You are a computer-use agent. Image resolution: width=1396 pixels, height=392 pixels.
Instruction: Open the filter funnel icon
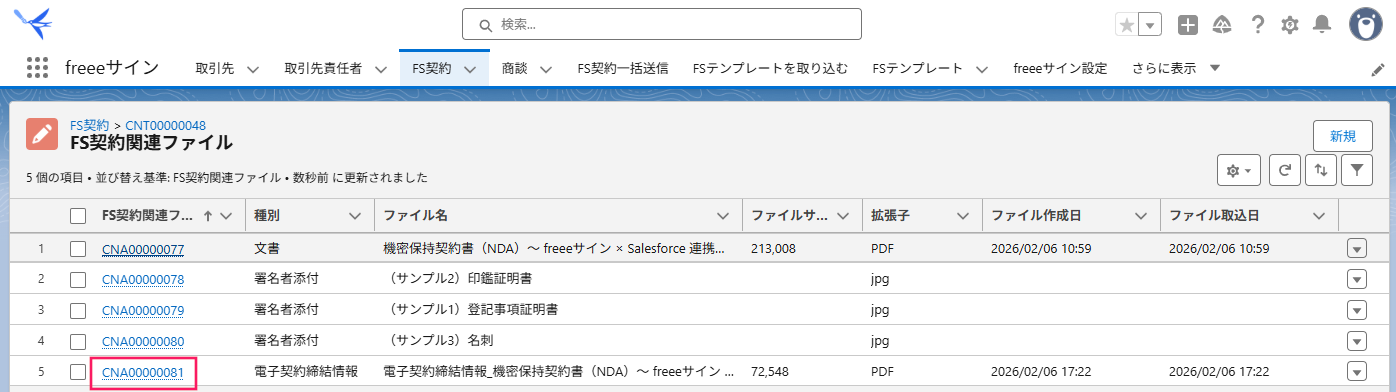1357,171
